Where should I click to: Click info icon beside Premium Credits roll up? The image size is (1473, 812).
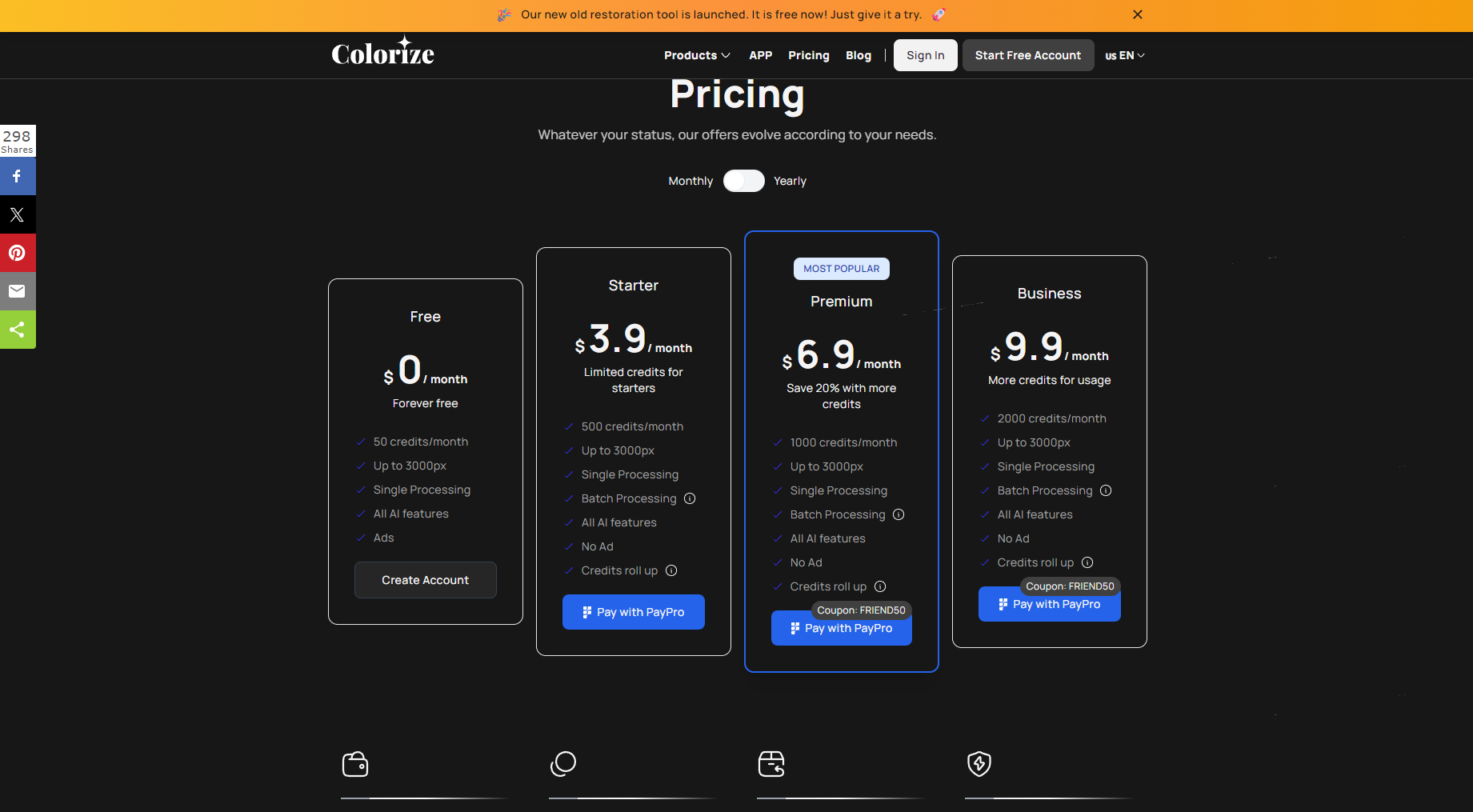point(880,586)
